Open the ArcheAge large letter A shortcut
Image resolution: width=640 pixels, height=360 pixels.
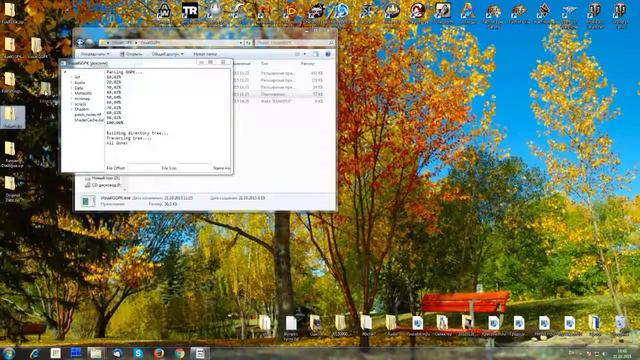[467, 11]
